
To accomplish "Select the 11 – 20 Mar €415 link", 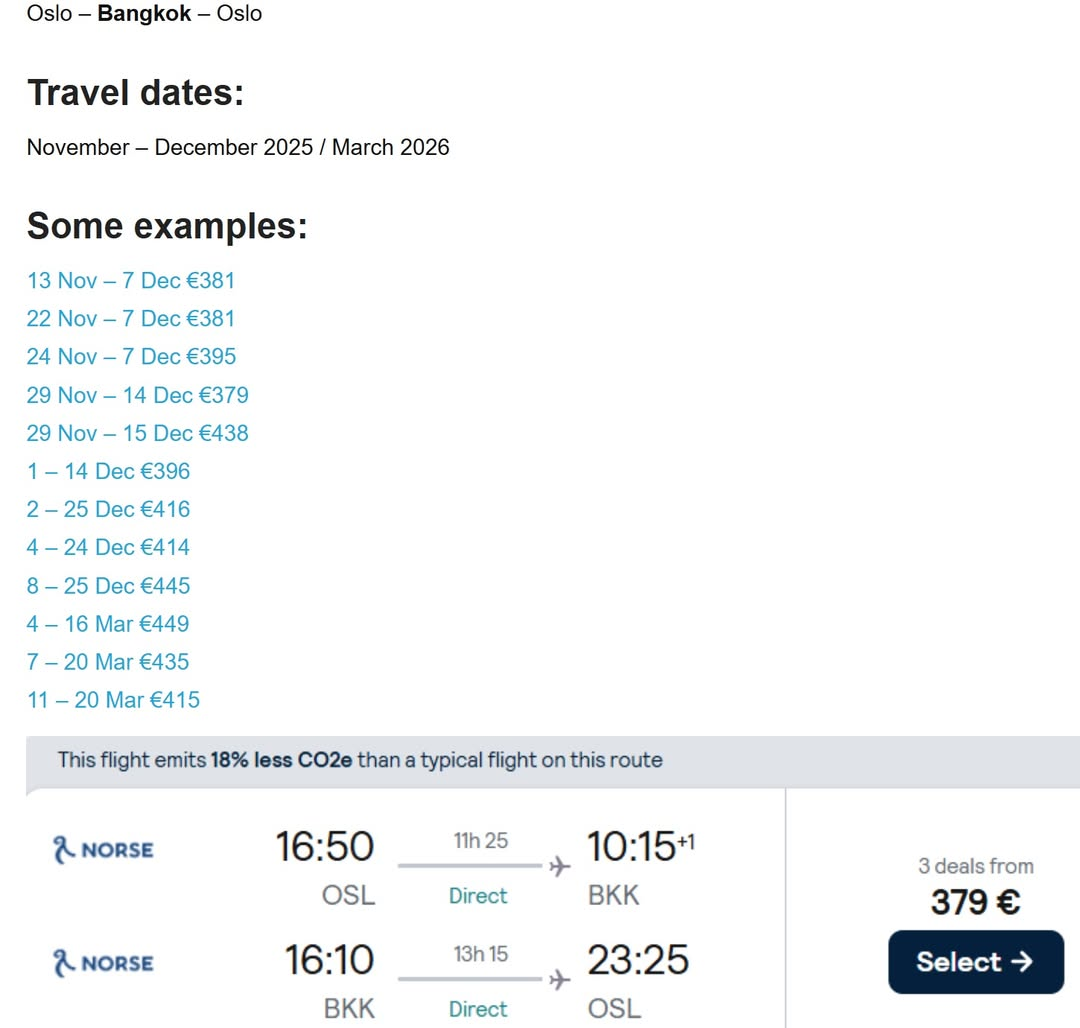I will click(x=113, y=700).
